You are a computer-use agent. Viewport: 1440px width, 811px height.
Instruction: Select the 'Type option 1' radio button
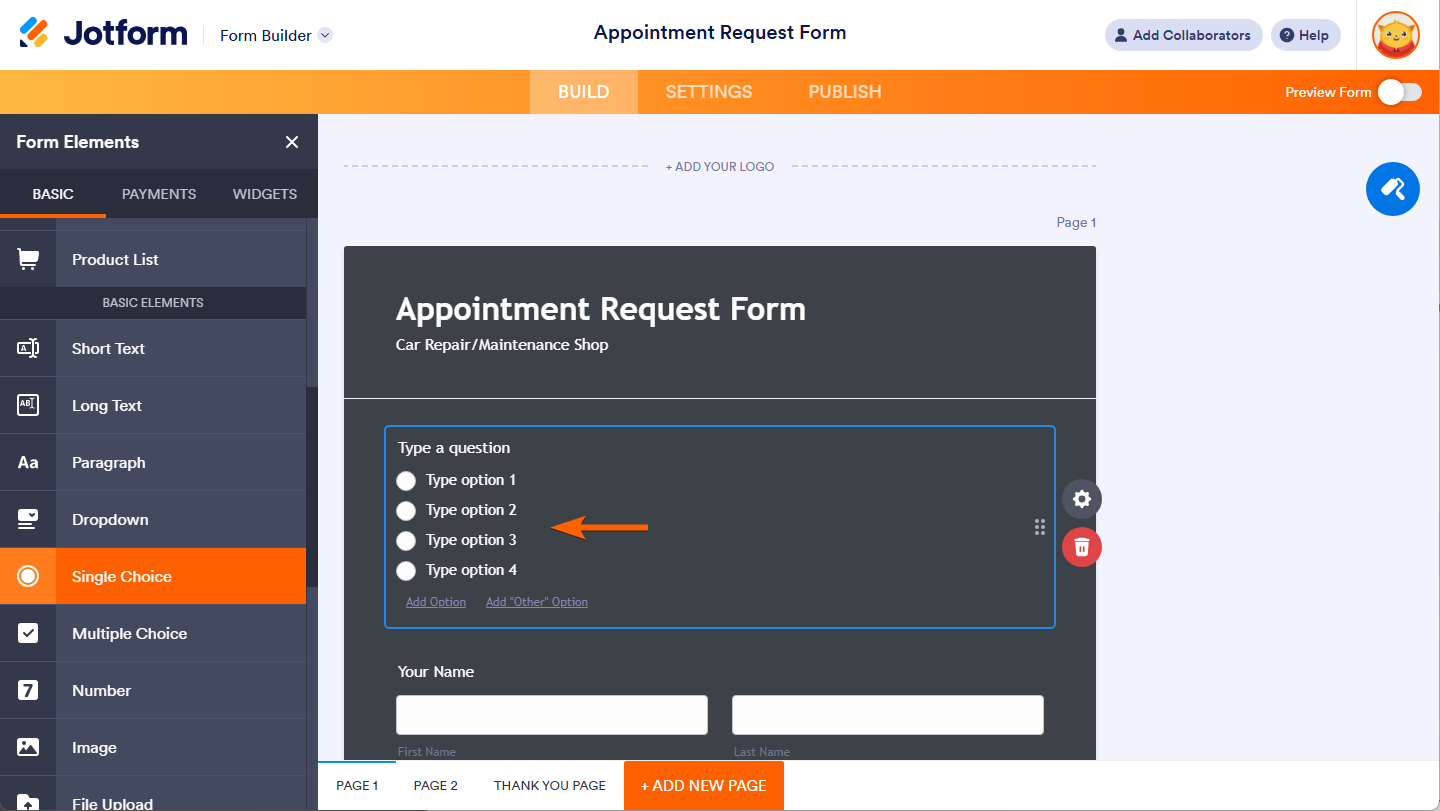click(406, 480)
